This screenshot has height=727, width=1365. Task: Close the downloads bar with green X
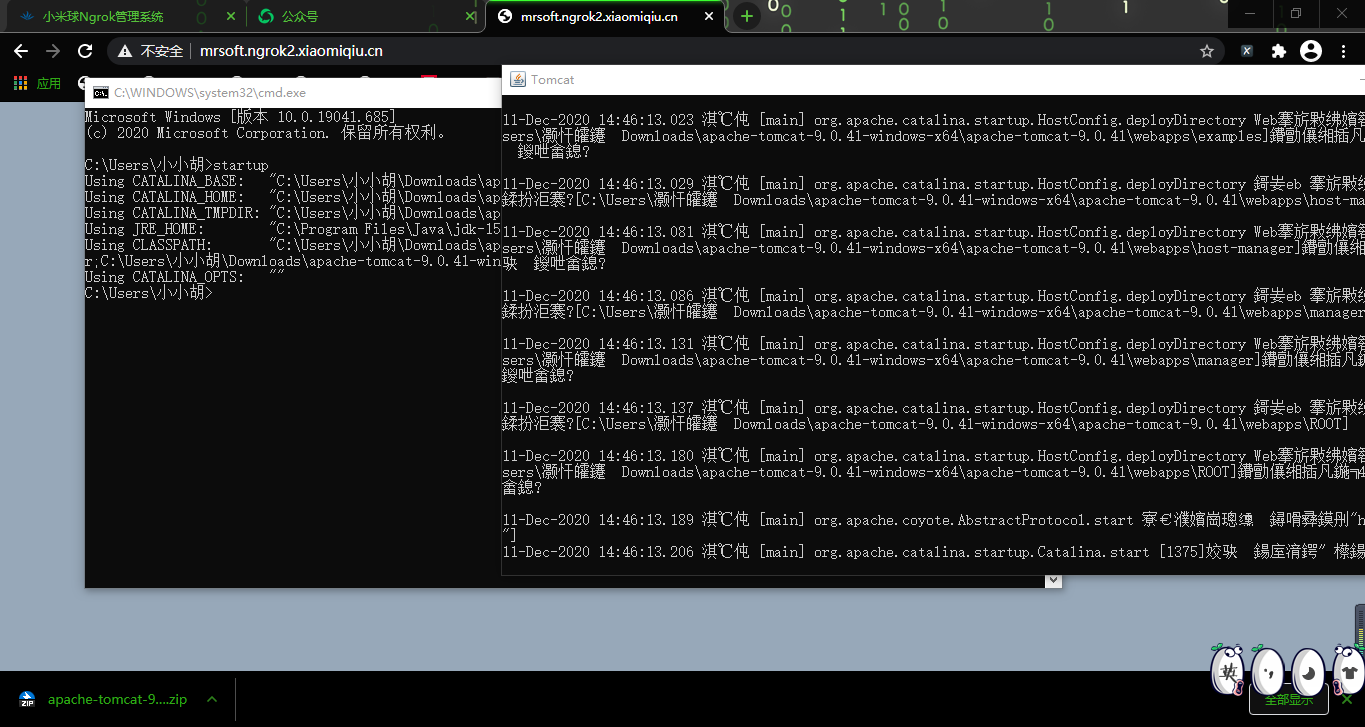pyautogui.click(x=1346, y=699)
